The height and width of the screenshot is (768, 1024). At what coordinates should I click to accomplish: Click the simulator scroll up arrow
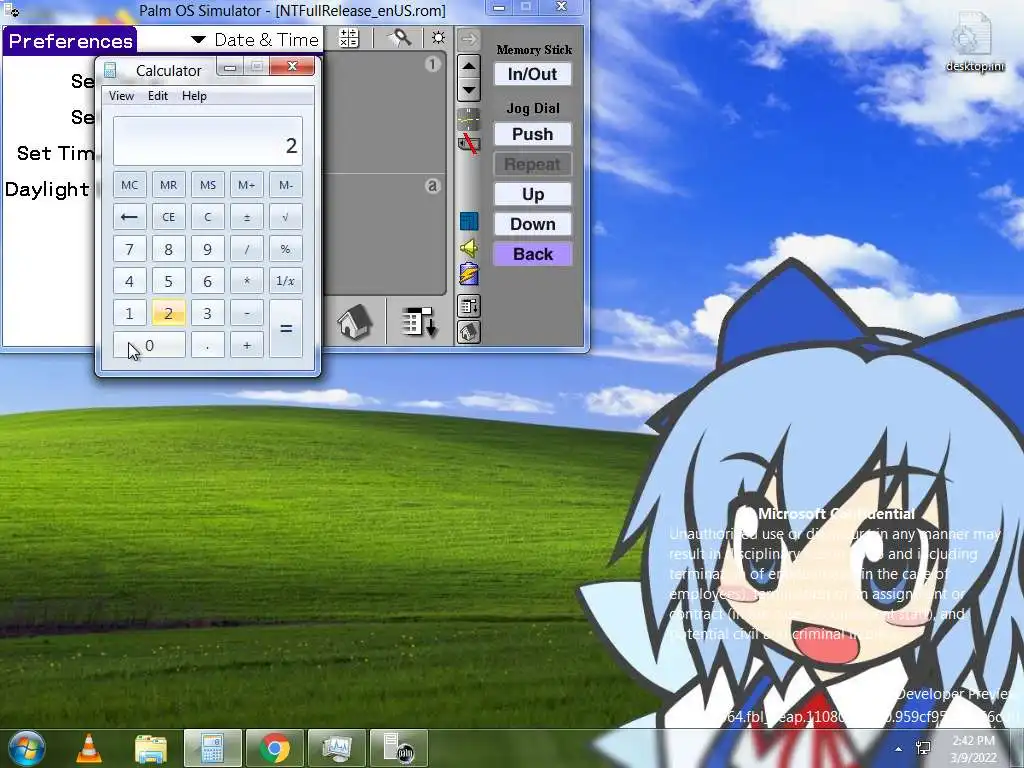(x=469, y=66)
